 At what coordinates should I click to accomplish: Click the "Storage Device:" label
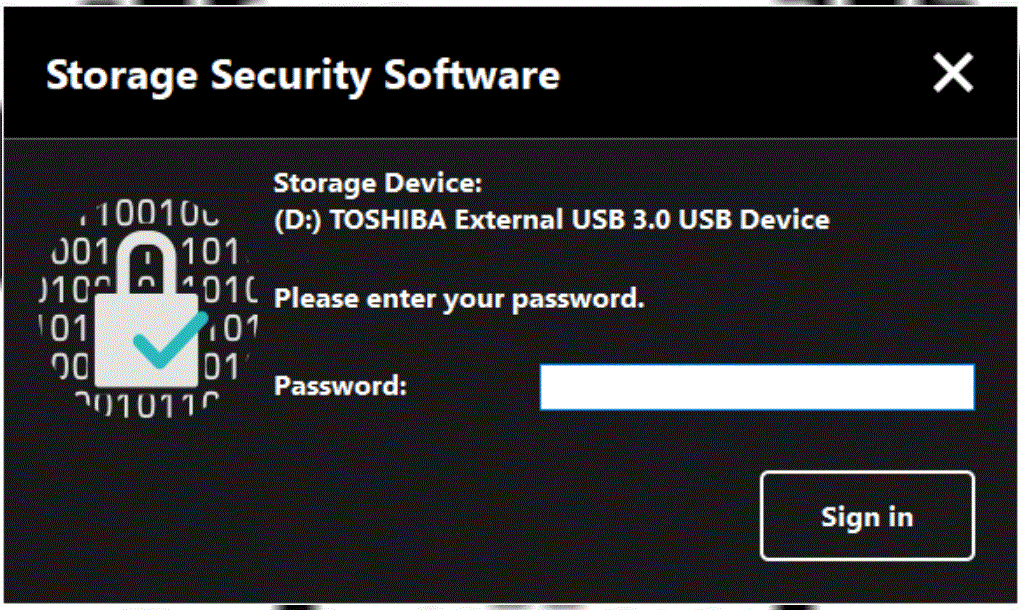(378, 184)
